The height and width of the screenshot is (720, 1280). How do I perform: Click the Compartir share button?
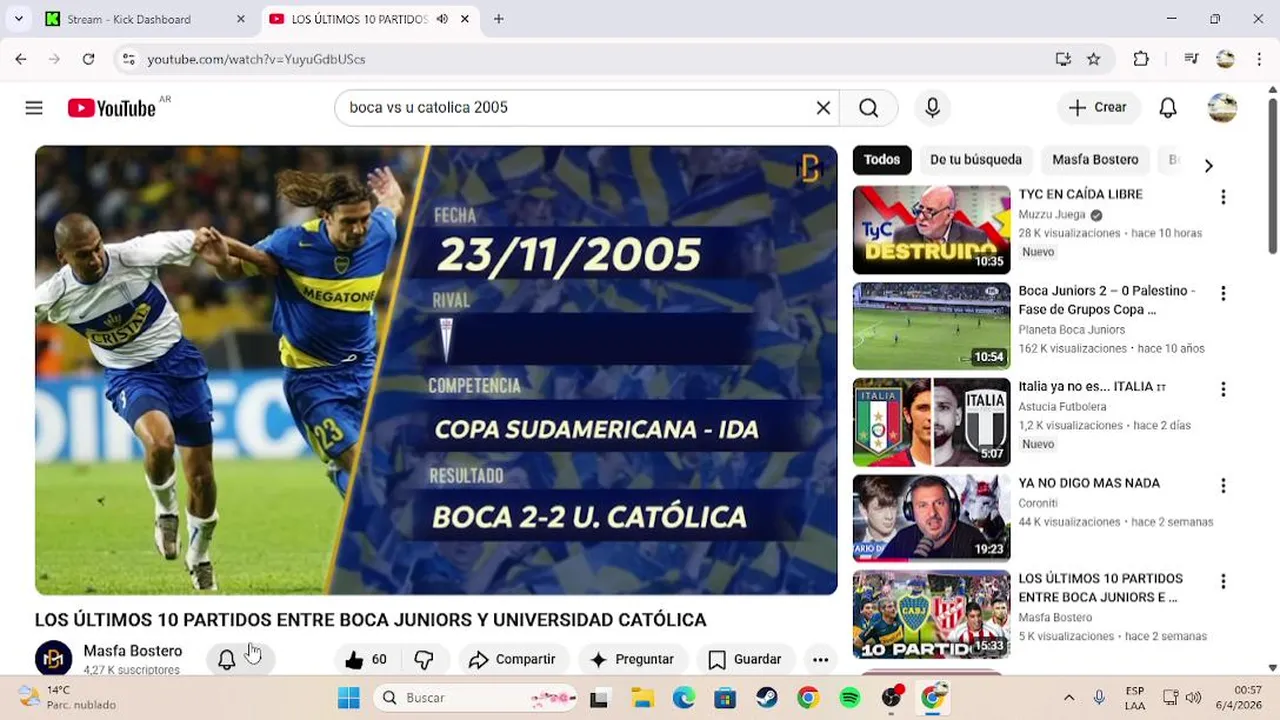pos(512,659)
